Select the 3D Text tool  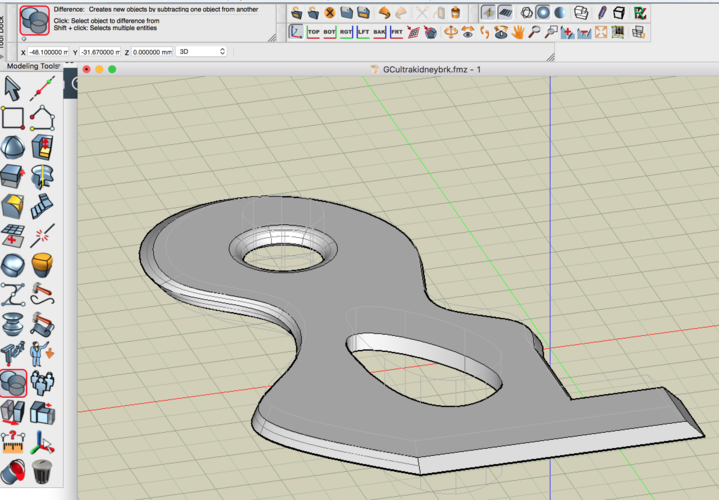click(12, 353)
